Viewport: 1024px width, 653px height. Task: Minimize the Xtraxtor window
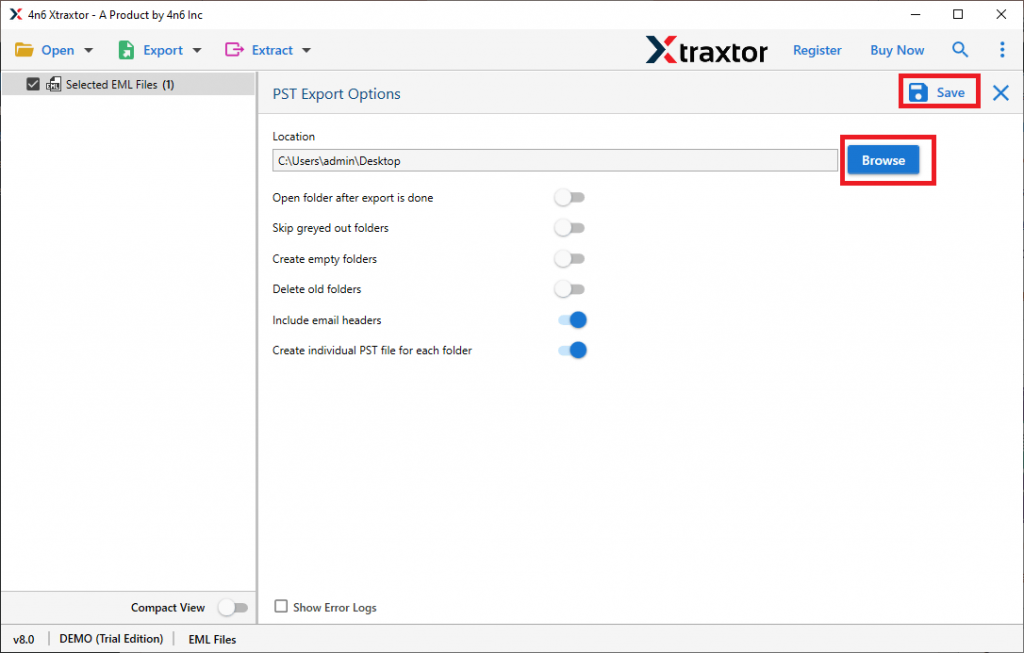(x=916, y=14)
